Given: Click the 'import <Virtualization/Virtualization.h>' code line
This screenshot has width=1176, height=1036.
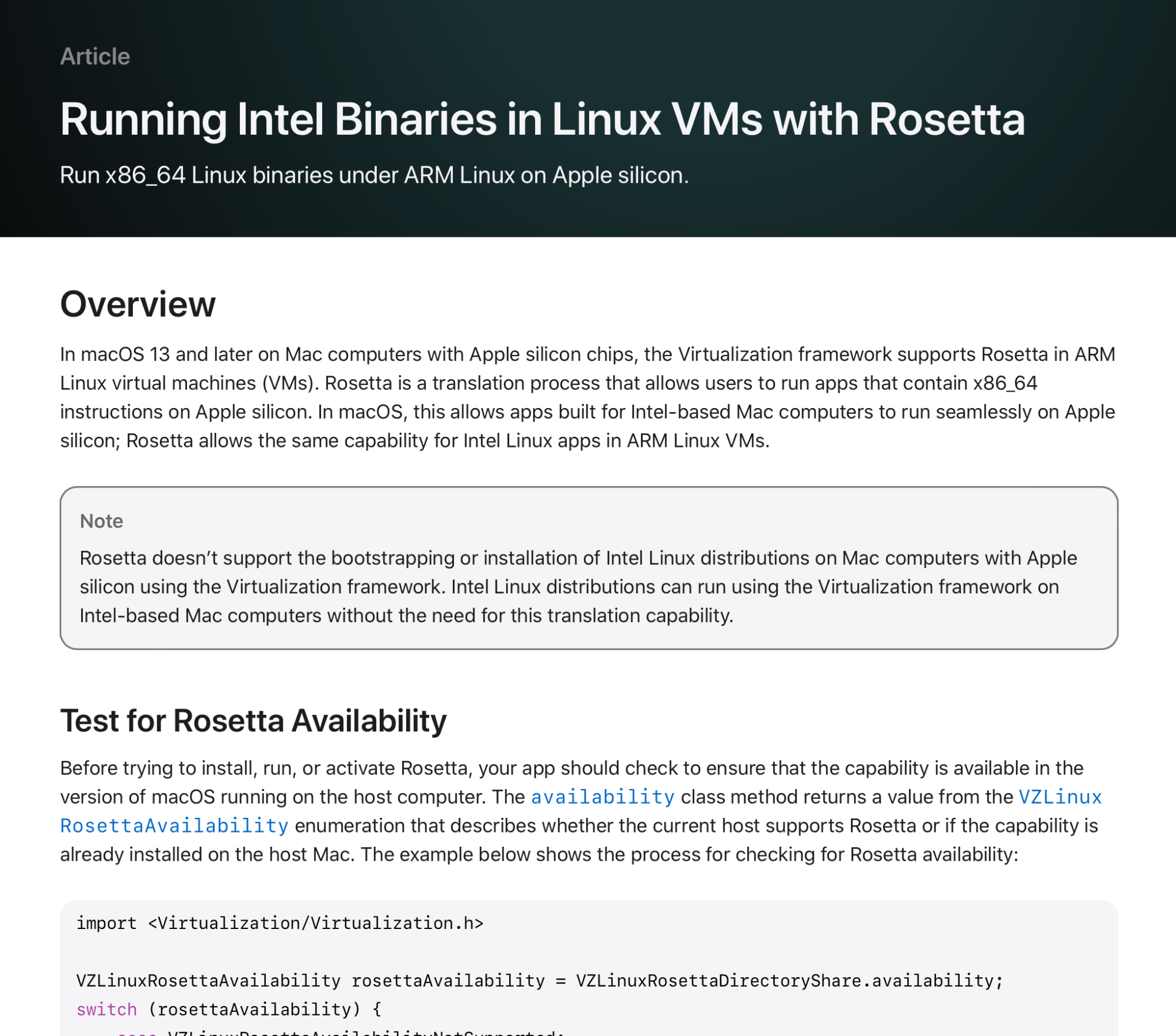Looking at the screenshot, I should [280, 923].
